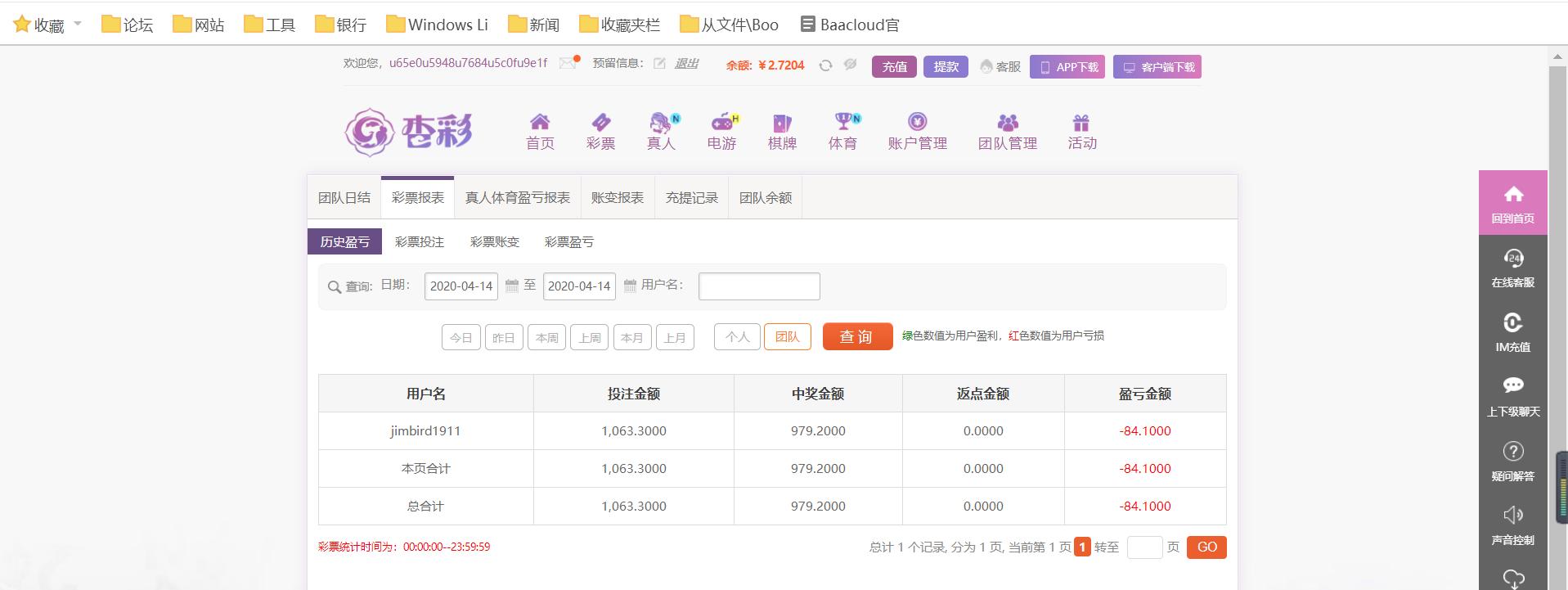Select 上周 quick date range
The height and width of the screenshot is (590, 1568).
[589, 337]
